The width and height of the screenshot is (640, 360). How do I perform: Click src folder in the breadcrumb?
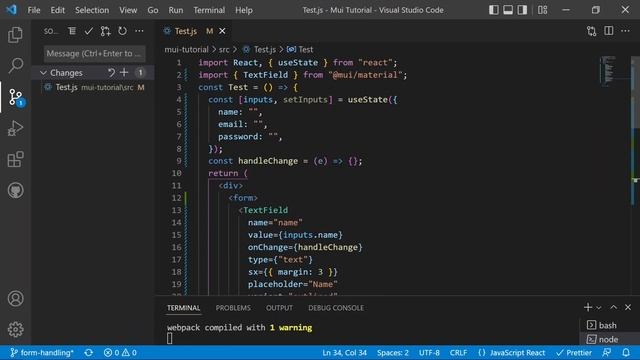point(224,49)
